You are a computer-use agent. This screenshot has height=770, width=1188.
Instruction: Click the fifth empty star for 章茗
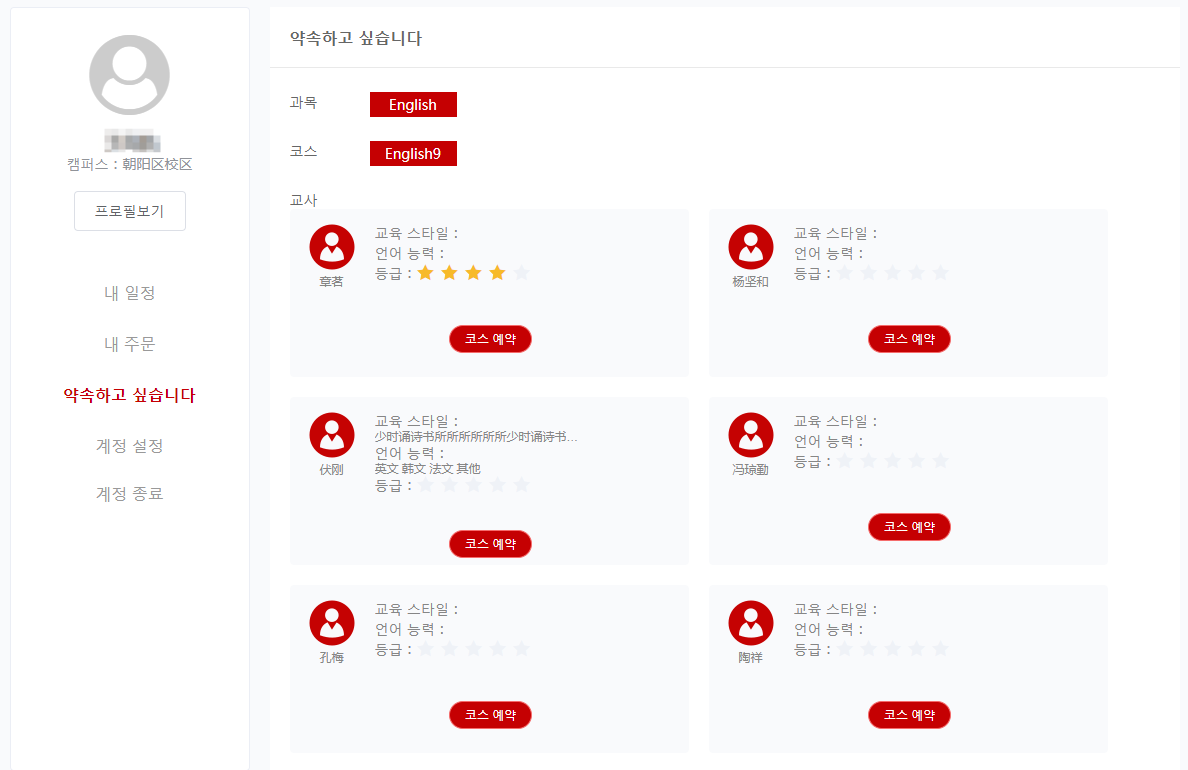click(x=521, y=273)
